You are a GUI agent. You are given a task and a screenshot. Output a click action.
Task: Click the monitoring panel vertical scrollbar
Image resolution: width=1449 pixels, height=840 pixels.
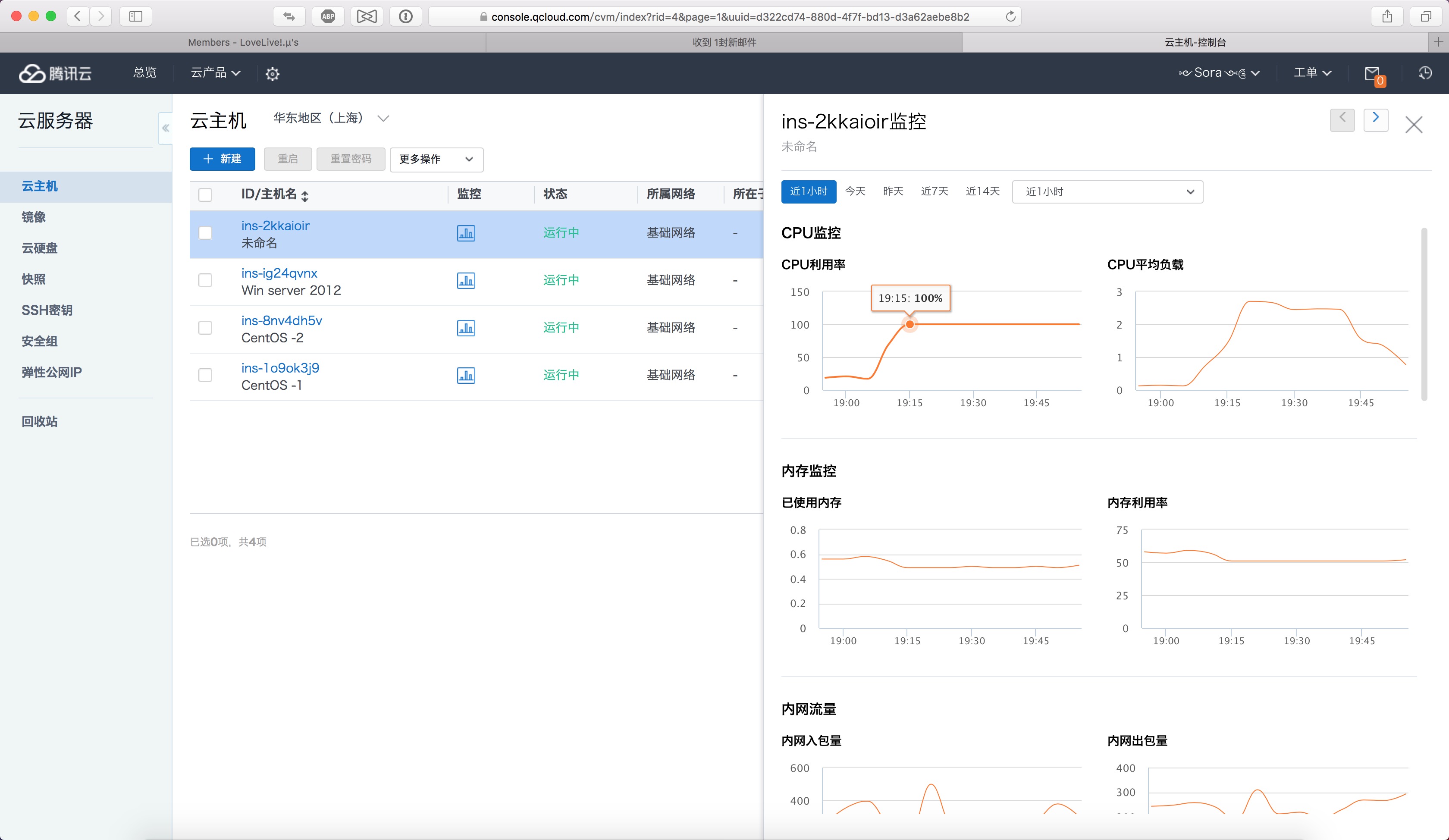tap(1424, 313)
